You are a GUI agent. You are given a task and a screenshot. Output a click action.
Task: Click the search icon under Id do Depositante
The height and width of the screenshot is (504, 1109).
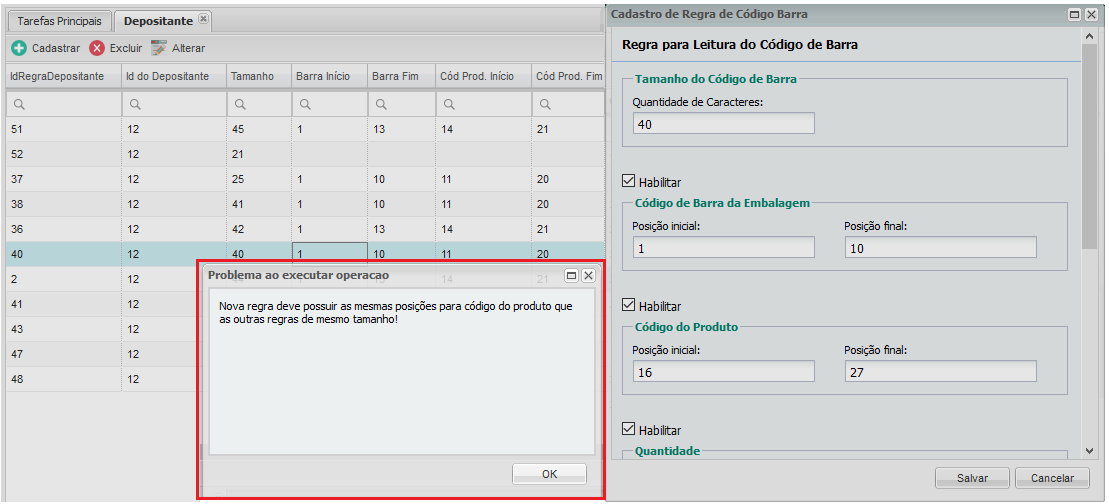[x=134, y=105]
